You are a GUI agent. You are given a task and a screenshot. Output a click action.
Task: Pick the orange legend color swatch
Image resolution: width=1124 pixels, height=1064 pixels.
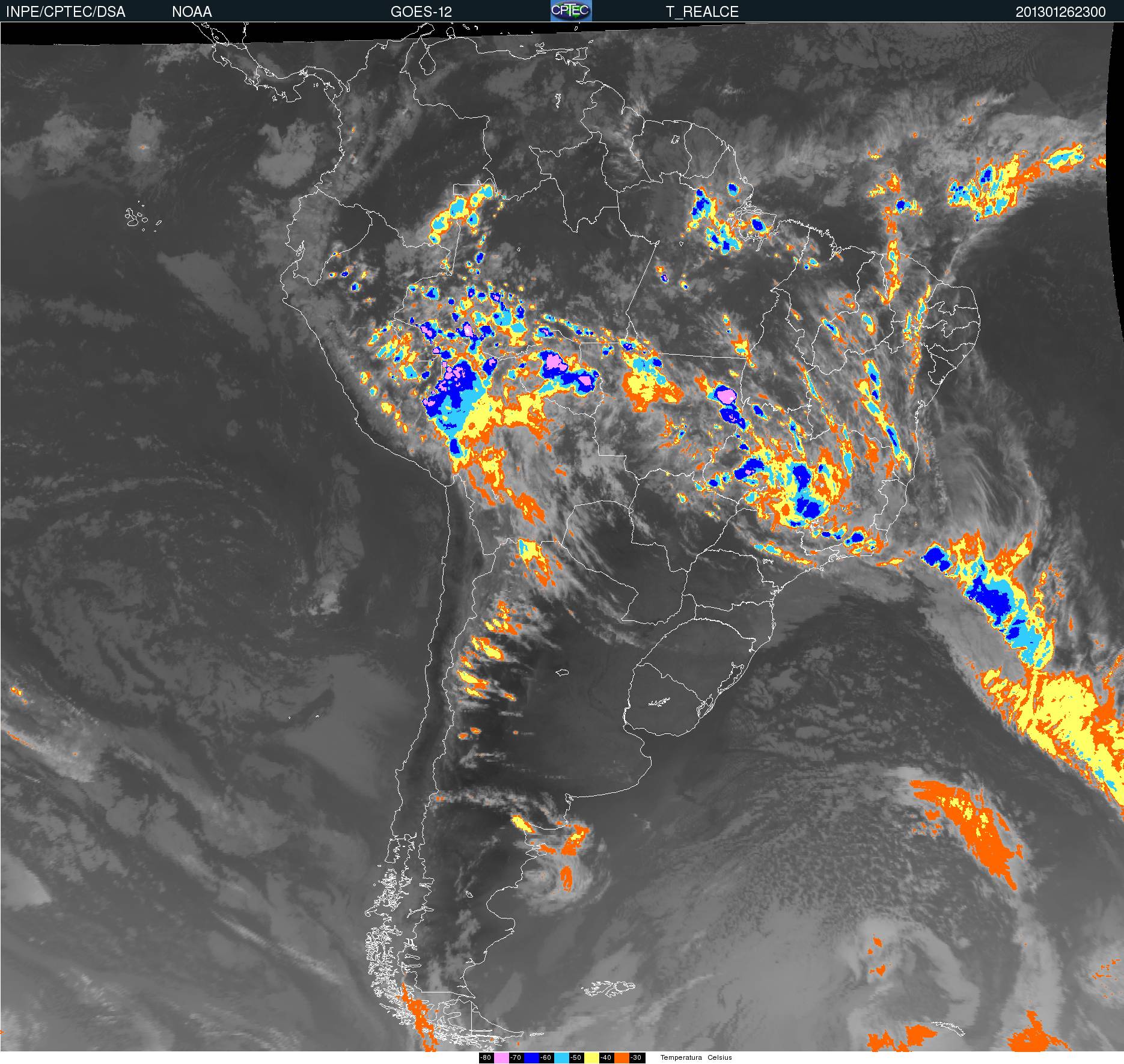tap(622, 1058)
